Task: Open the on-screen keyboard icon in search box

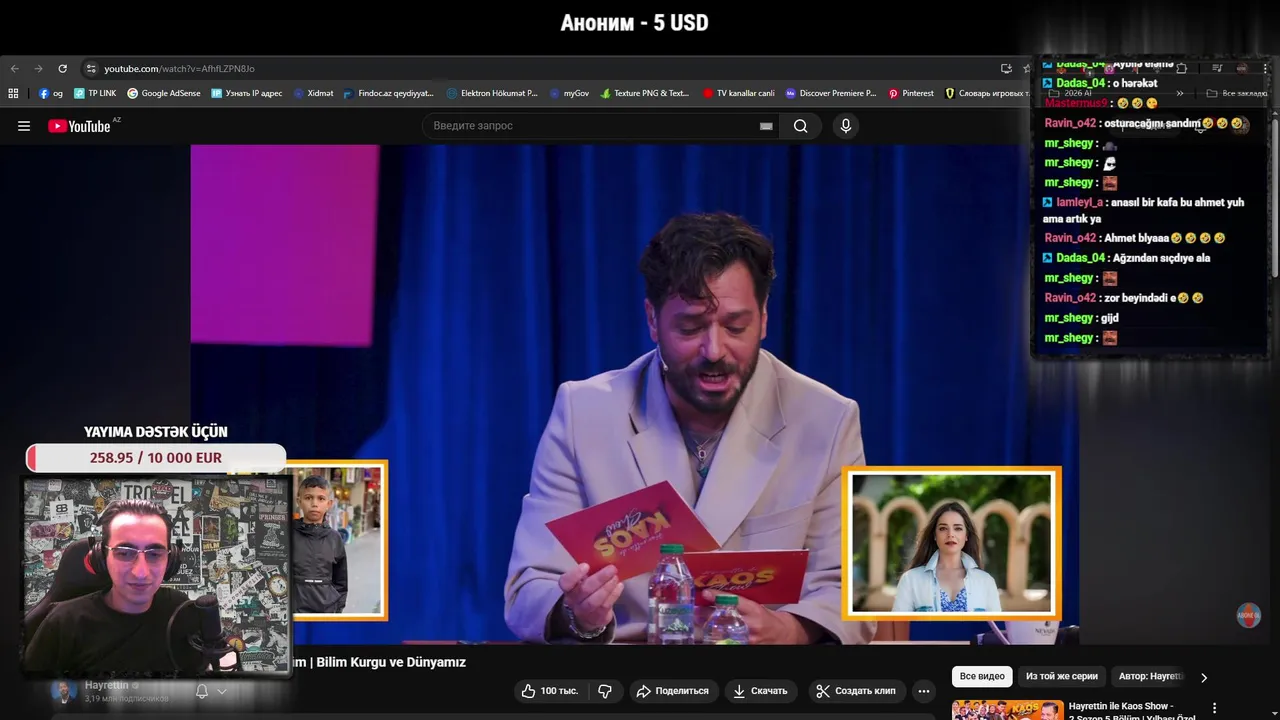Action: coord(766,126)
